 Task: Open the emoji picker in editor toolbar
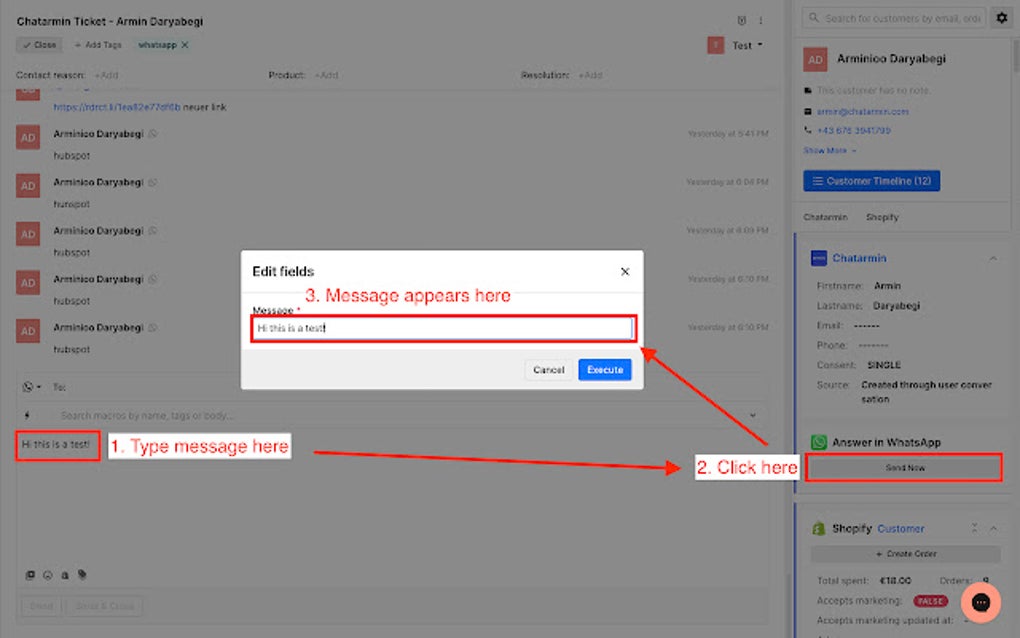pyautogui.click(x=47, y=575)
